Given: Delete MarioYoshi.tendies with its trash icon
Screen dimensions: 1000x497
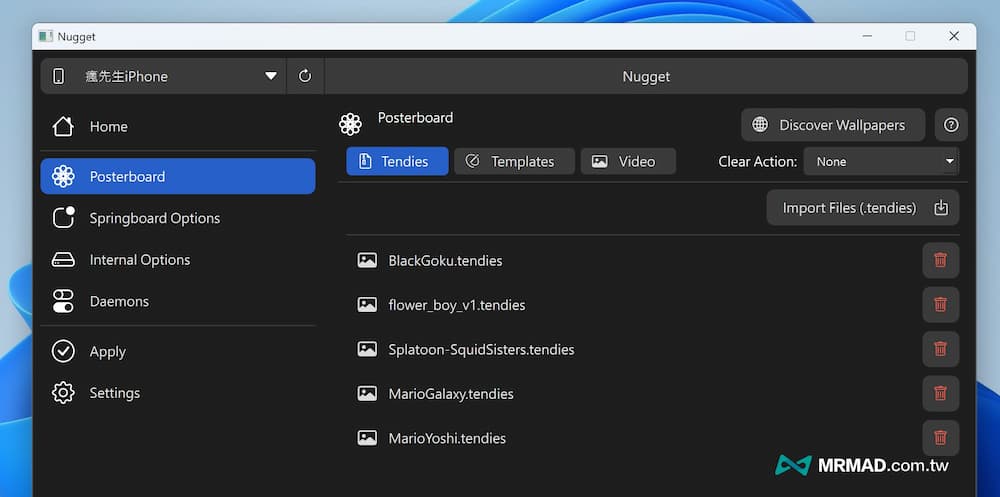Looking at the screenshot, I should pyautogui.click(x=940, y=438).
